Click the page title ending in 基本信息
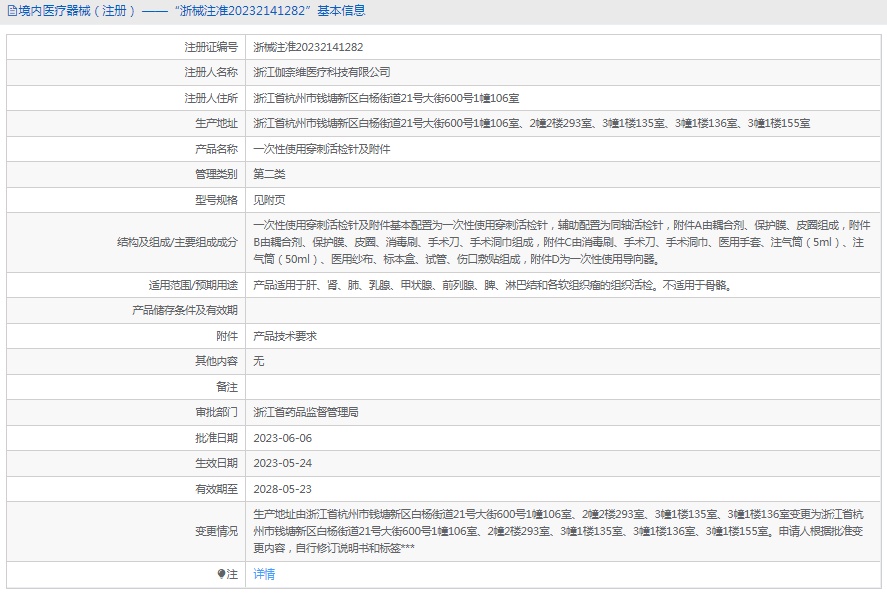887x593 pixels. (192, 11)
